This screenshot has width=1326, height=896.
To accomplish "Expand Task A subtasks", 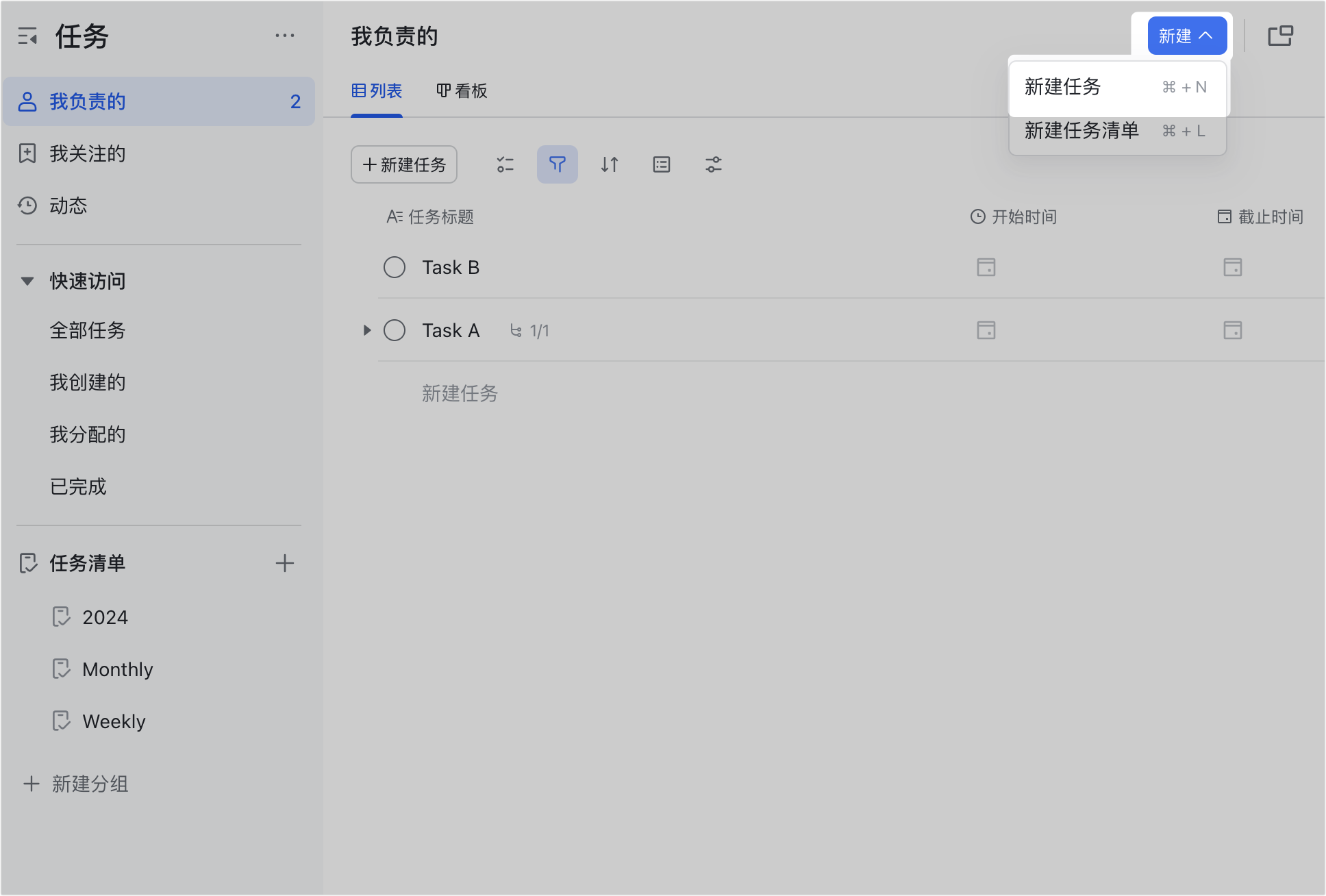I will (367, 330).
